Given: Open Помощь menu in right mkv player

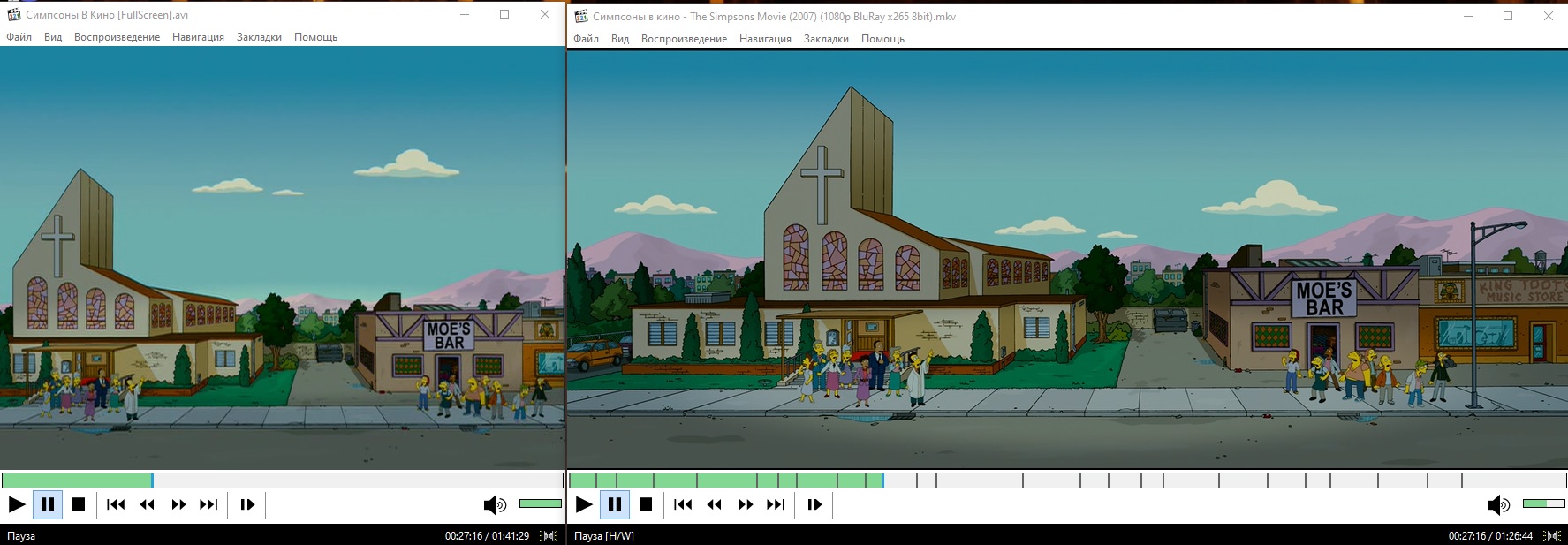Looking at the screenshot, I should pyautogui.click(x=882, y=39).
